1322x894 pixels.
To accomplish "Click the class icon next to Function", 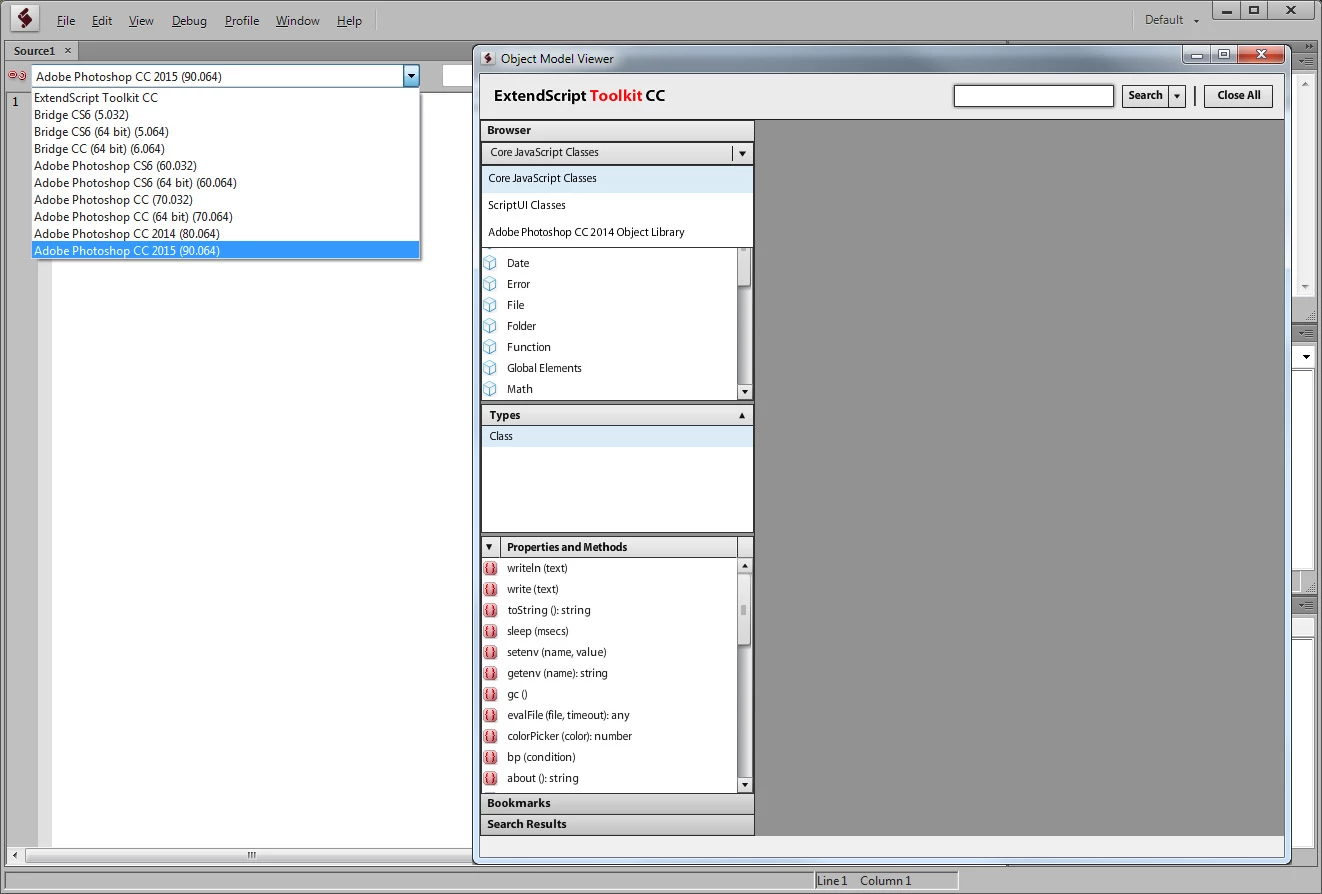I will pos(490,347).
